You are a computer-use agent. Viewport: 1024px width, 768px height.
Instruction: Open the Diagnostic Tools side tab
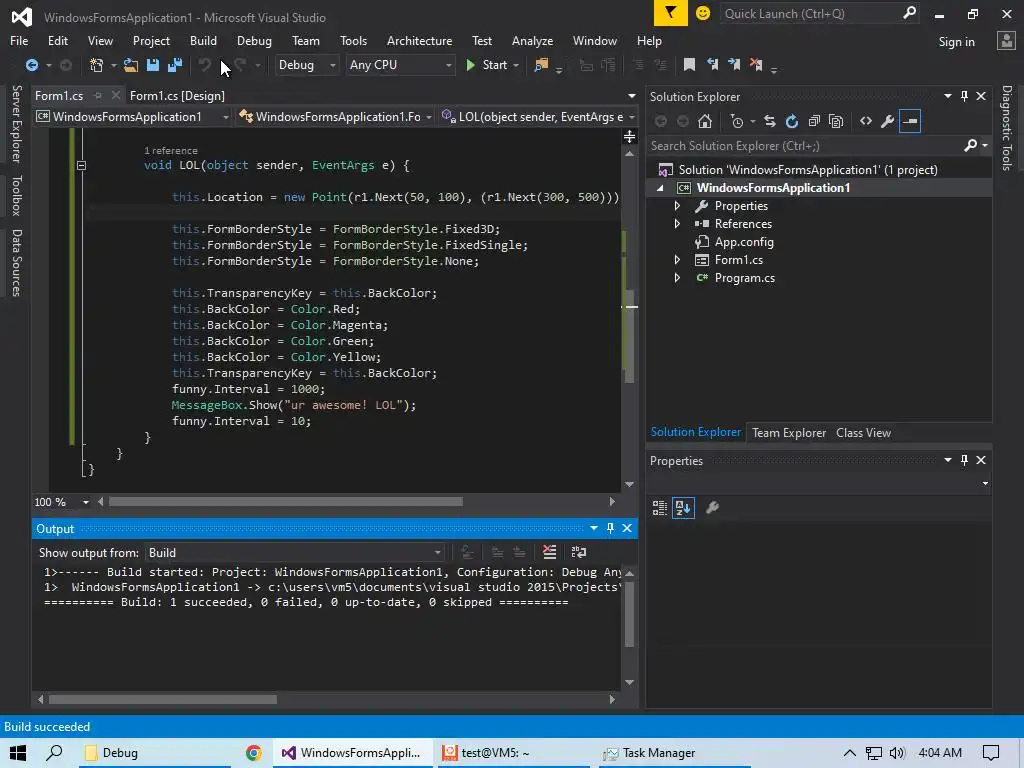(1007, 127)
